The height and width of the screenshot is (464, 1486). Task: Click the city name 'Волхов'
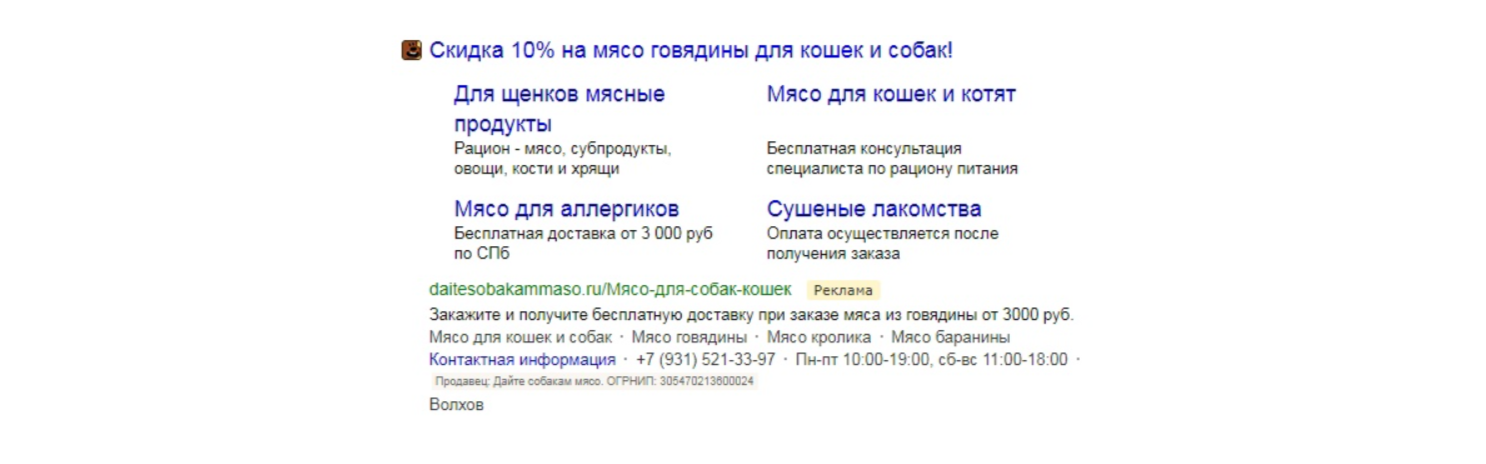(x=456, y=405)
